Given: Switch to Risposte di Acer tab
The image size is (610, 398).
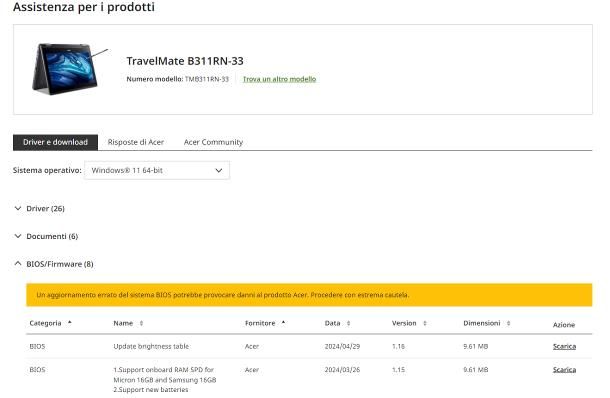Looking at the screenshot, I should (136, 142).
